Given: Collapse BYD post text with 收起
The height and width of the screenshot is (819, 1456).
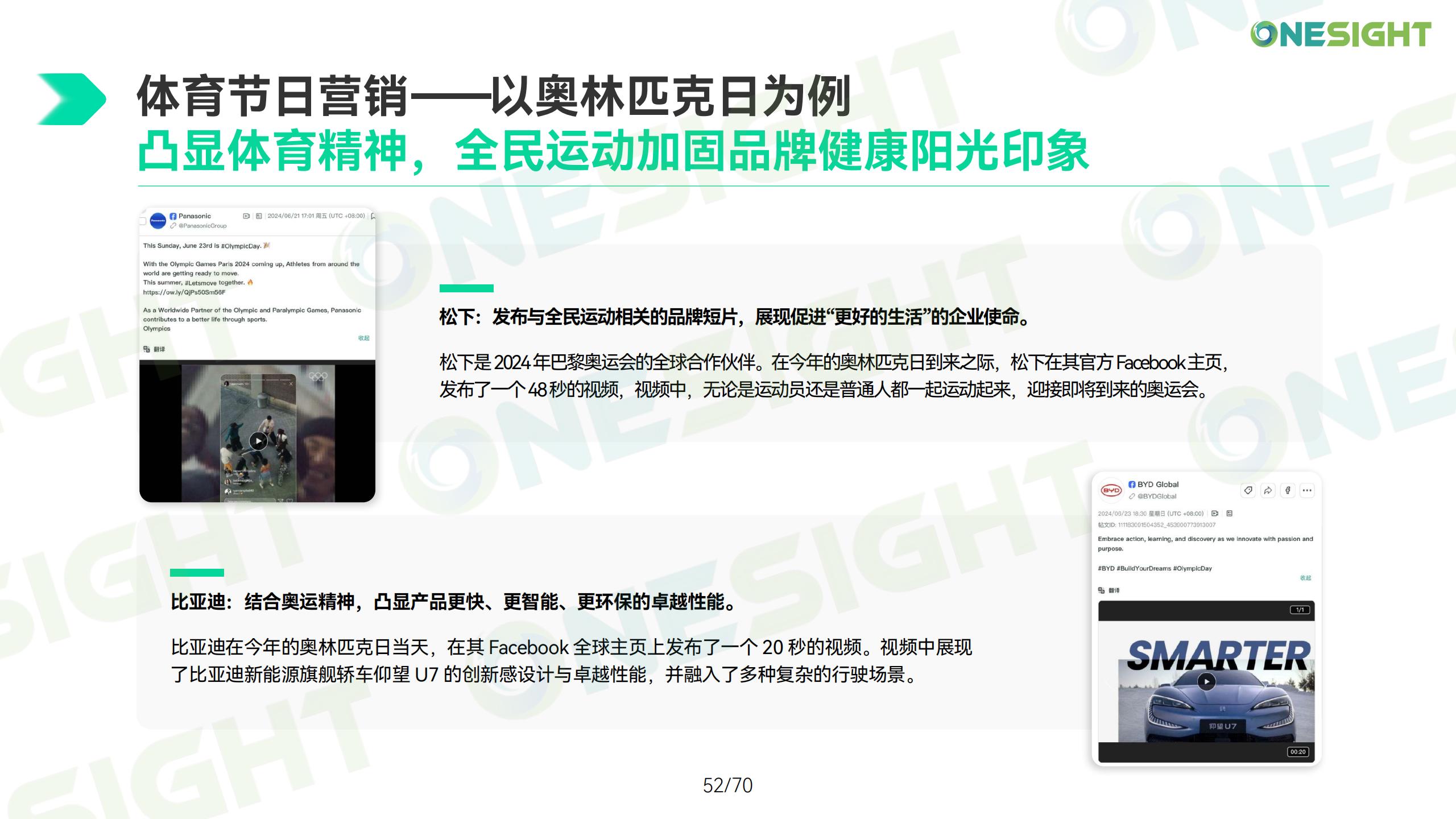Looking at the screenshot, I should [1305, 578].
